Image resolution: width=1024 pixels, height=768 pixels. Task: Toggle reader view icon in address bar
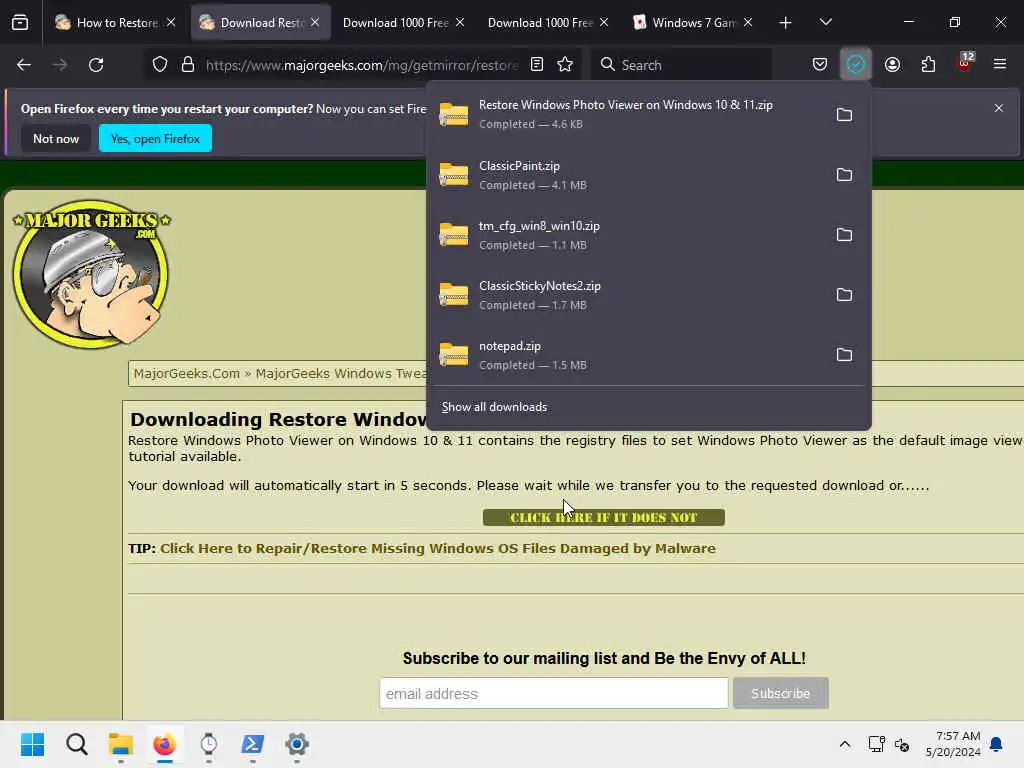(x=537, y=65)
